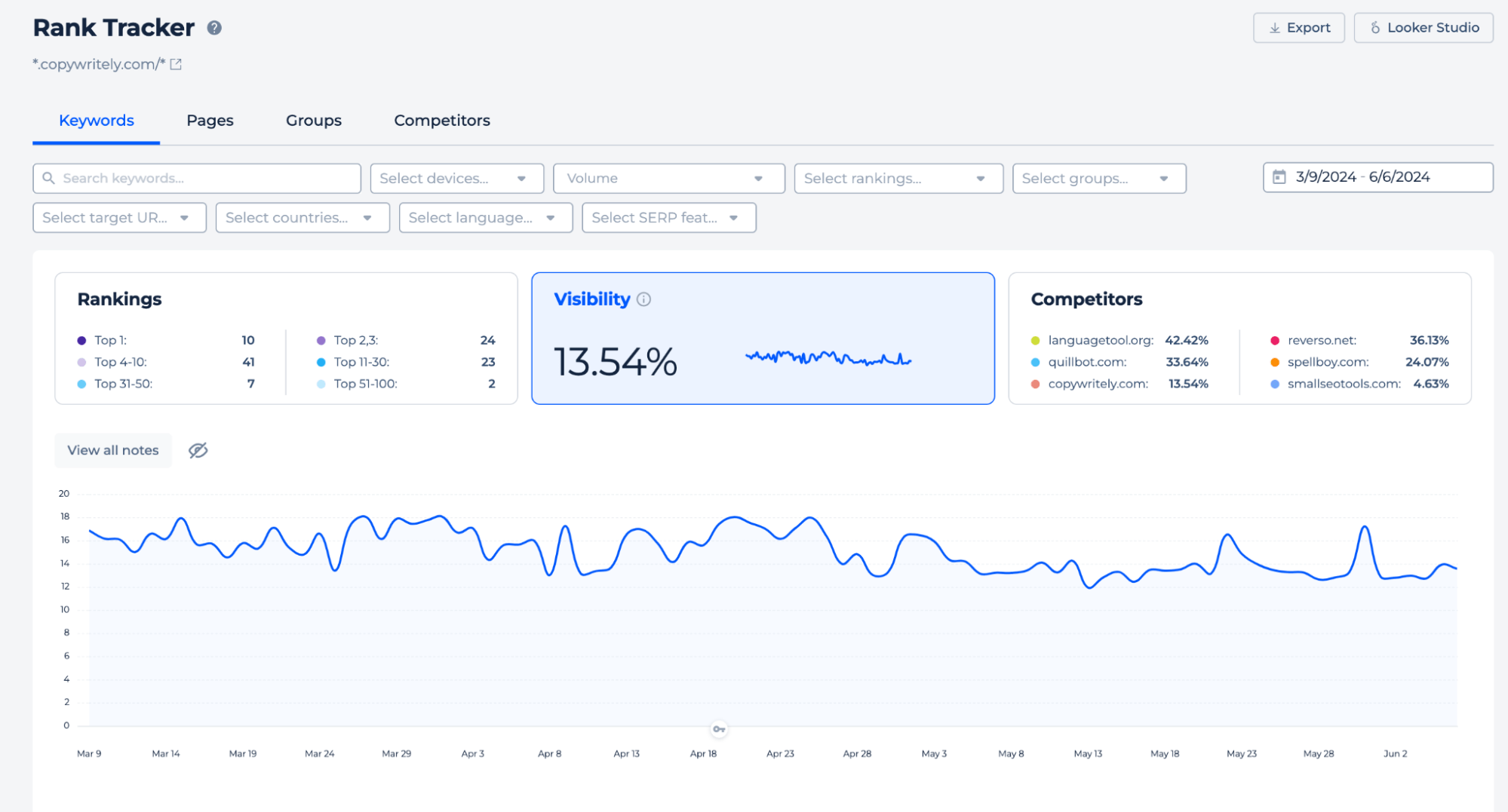Toggle notes visibility with the crossed eye icon
The image size is (1508, 812).
198,450
